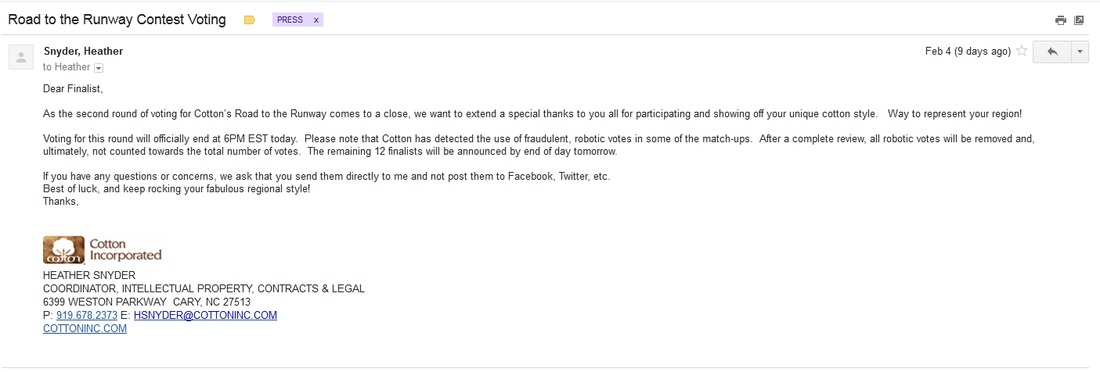
Task: Remove the PRESS label with its x
Action: pos(316,20)
